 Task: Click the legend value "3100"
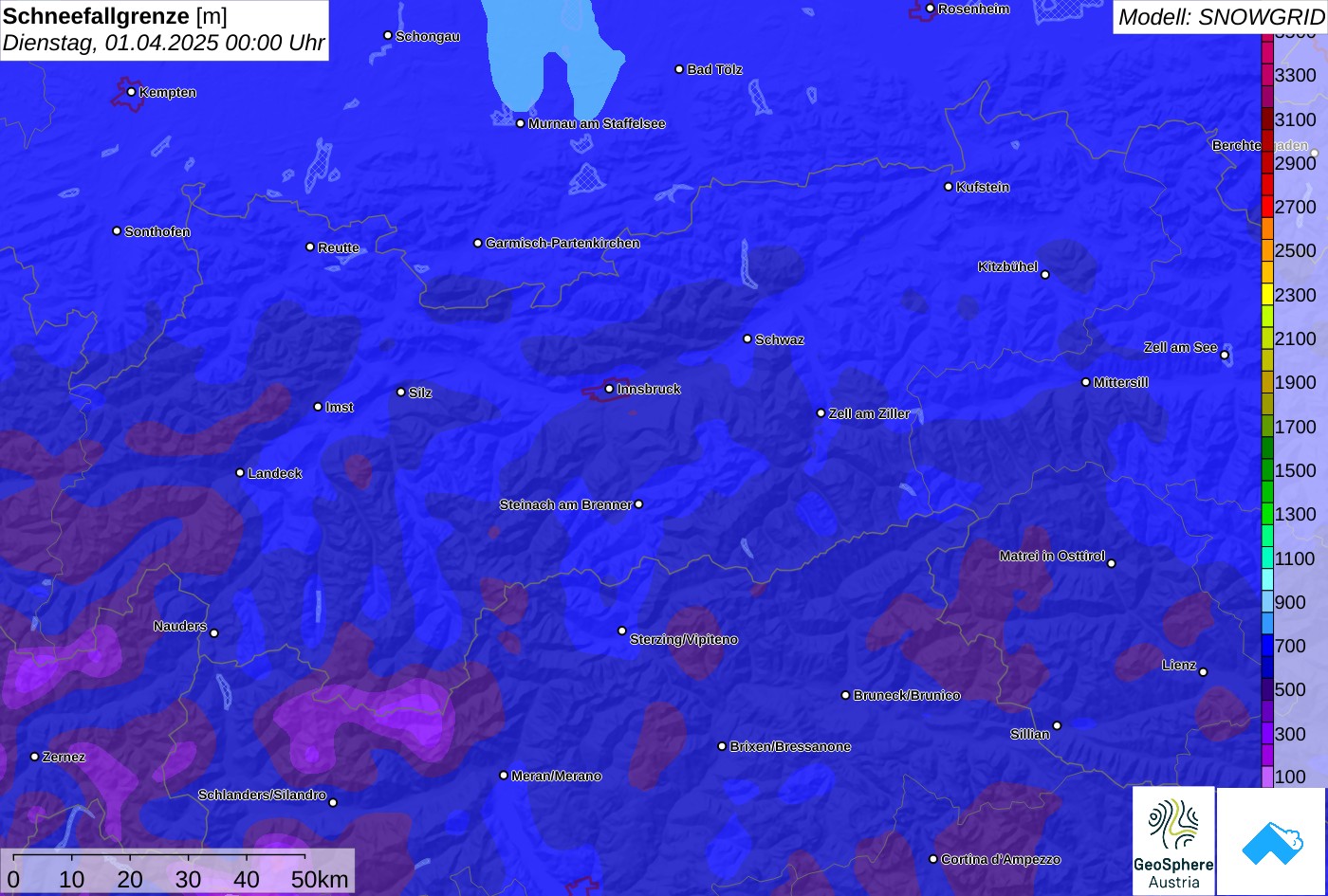coord(1296,119)
